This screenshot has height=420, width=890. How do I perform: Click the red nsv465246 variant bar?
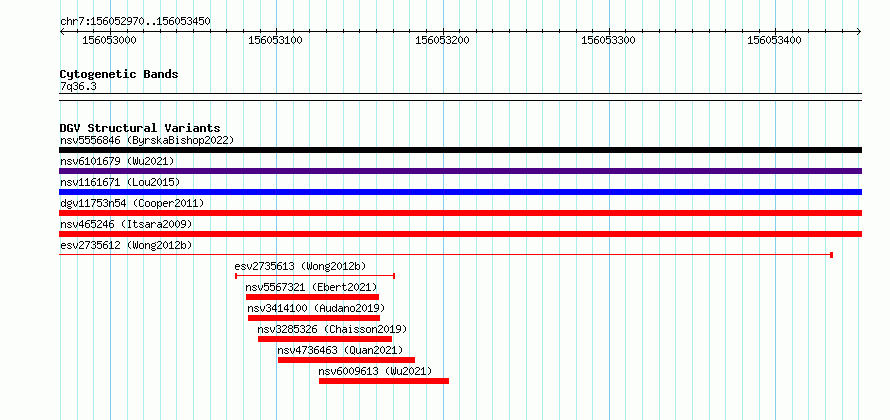[460, 234]
